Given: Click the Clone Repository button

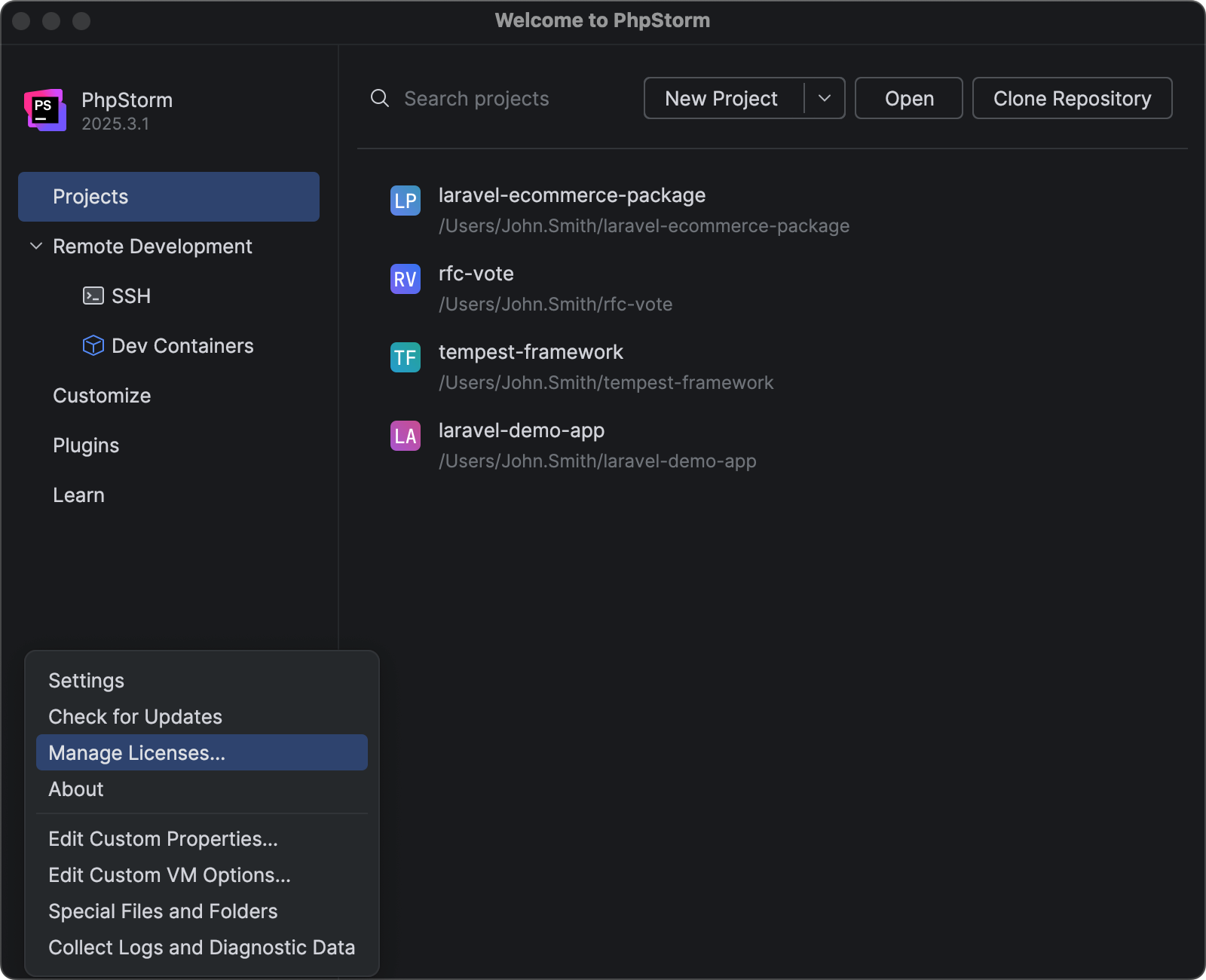Looking at the screenshot, I should pyautogui.click(x=1072, y=98).
